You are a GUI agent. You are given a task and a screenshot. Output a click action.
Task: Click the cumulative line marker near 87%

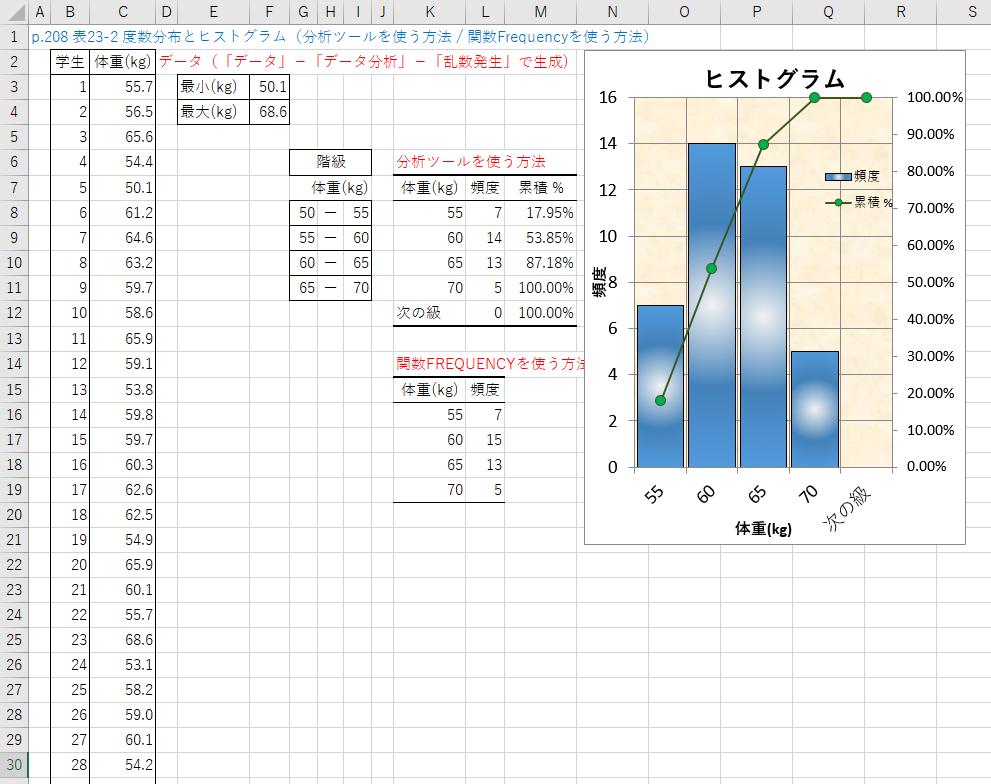[763, 145]
